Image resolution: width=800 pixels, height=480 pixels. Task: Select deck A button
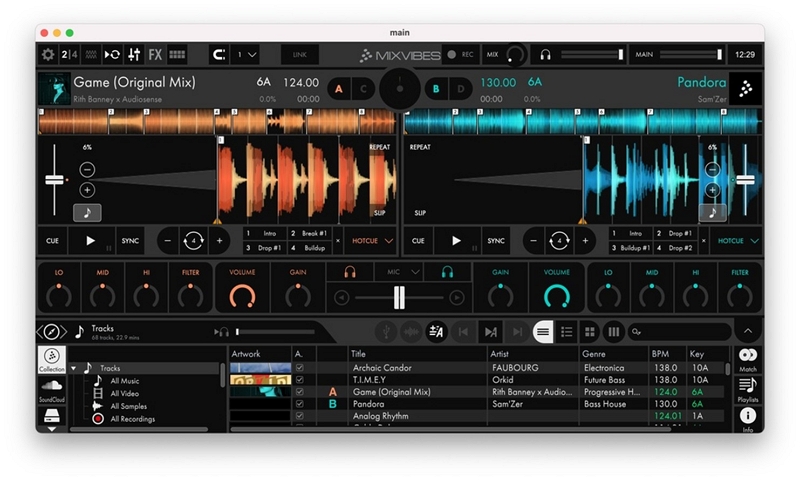[339, 89]
